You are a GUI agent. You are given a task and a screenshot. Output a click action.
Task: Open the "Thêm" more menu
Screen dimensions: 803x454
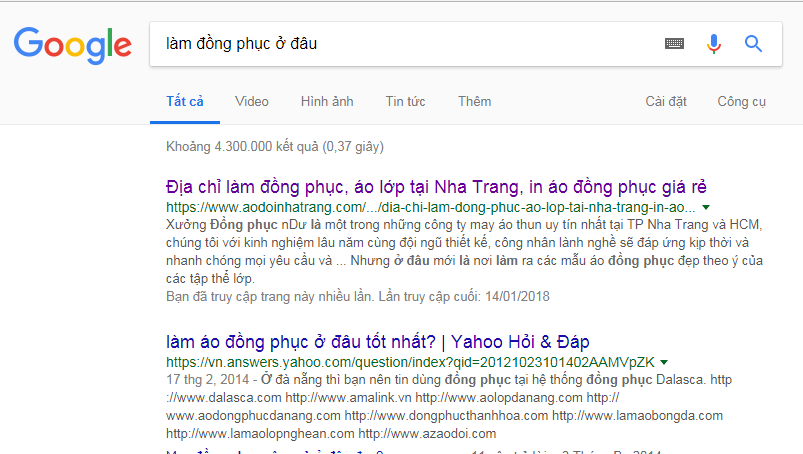[x=475, y=101]
